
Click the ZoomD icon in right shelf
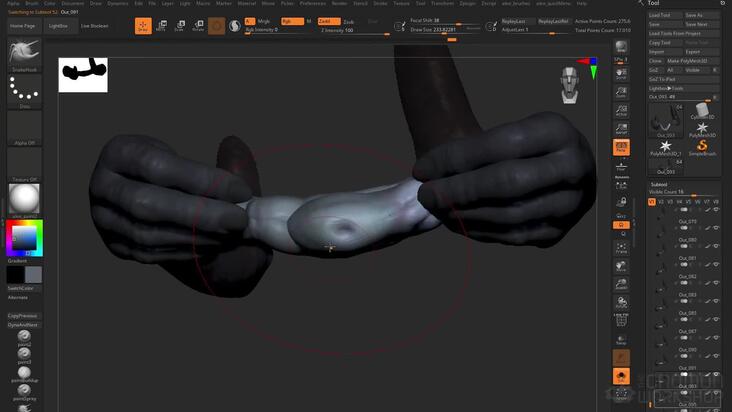click(x=621, y=285)
